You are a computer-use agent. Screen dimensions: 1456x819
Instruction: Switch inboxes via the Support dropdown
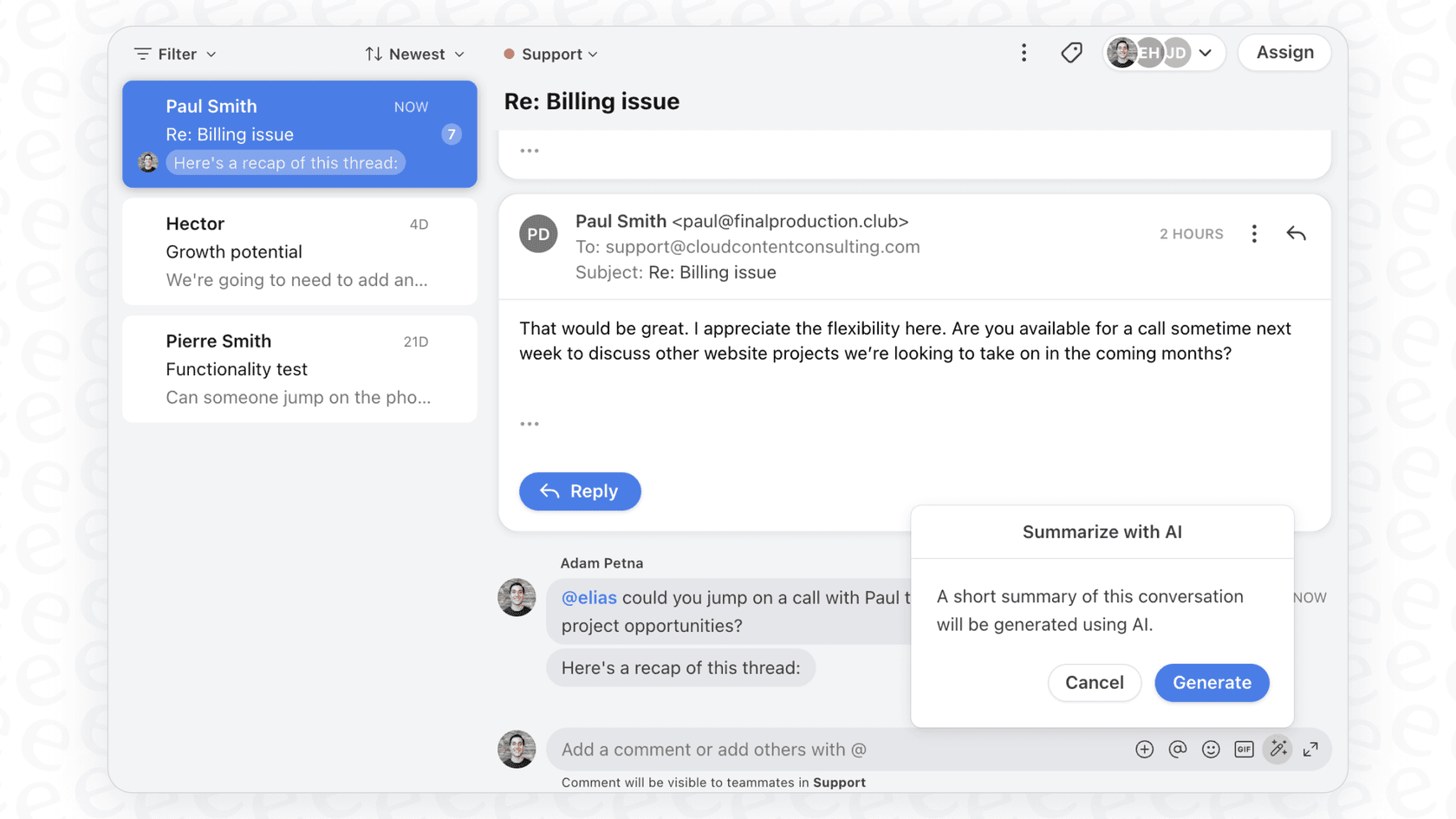click(550, 53)
